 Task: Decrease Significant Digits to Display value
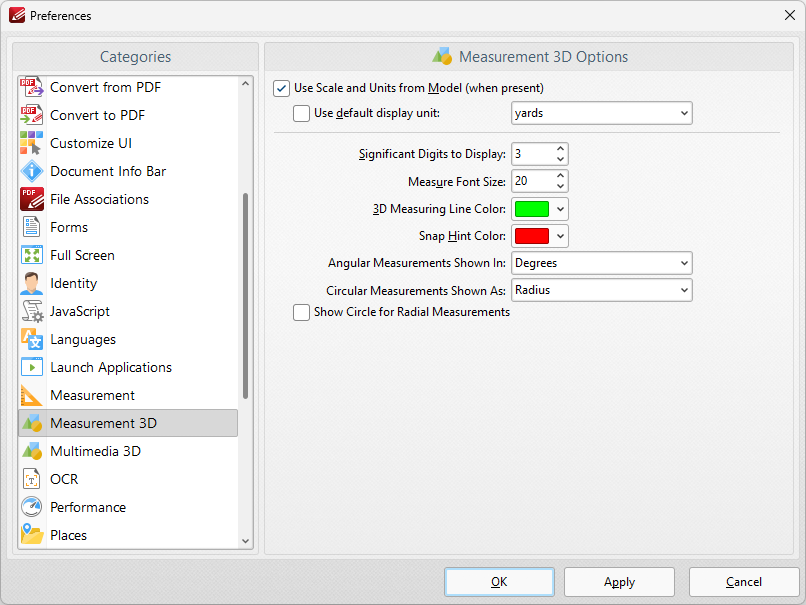(560, 160)
